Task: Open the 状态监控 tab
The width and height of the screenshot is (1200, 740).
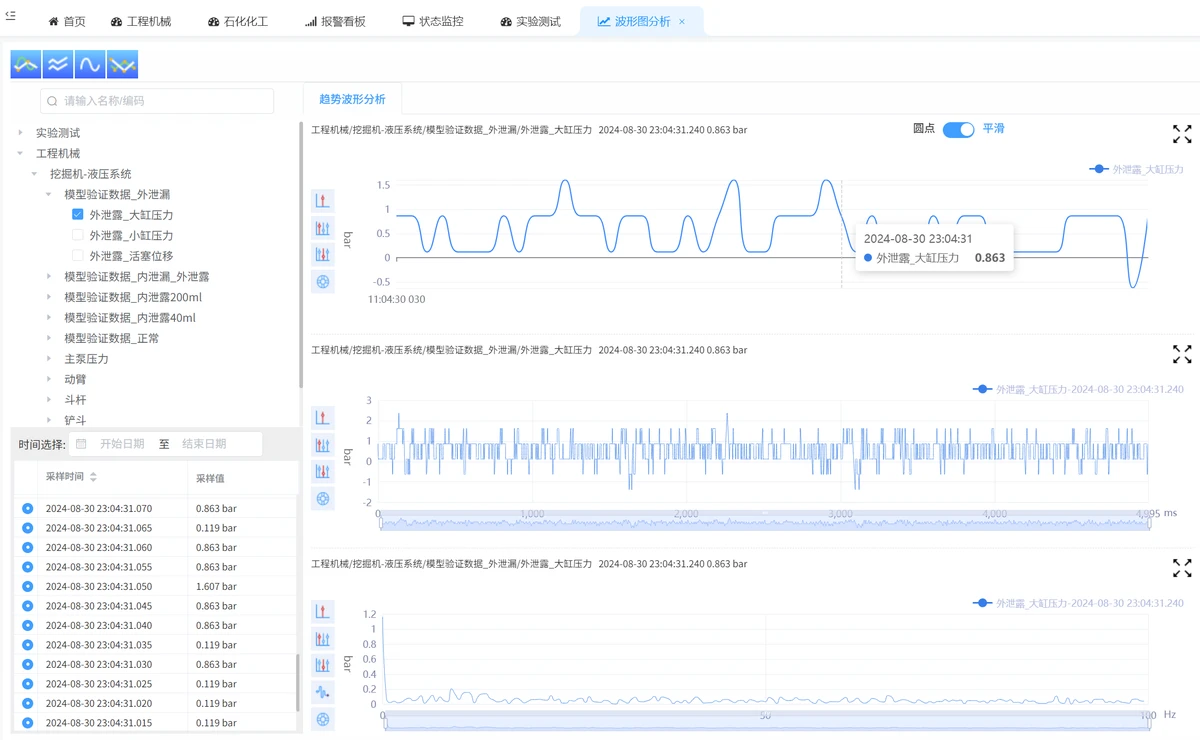Action: pos(433,22)
